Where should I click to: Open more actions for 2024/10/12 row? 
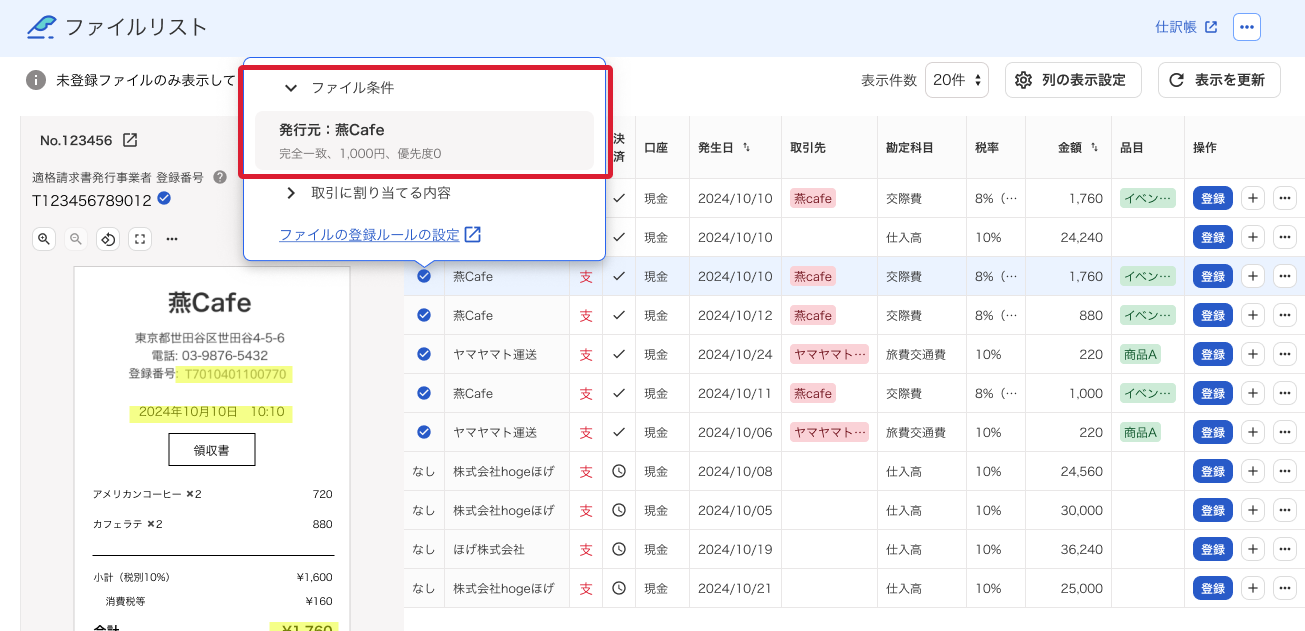coord(1285,315)
